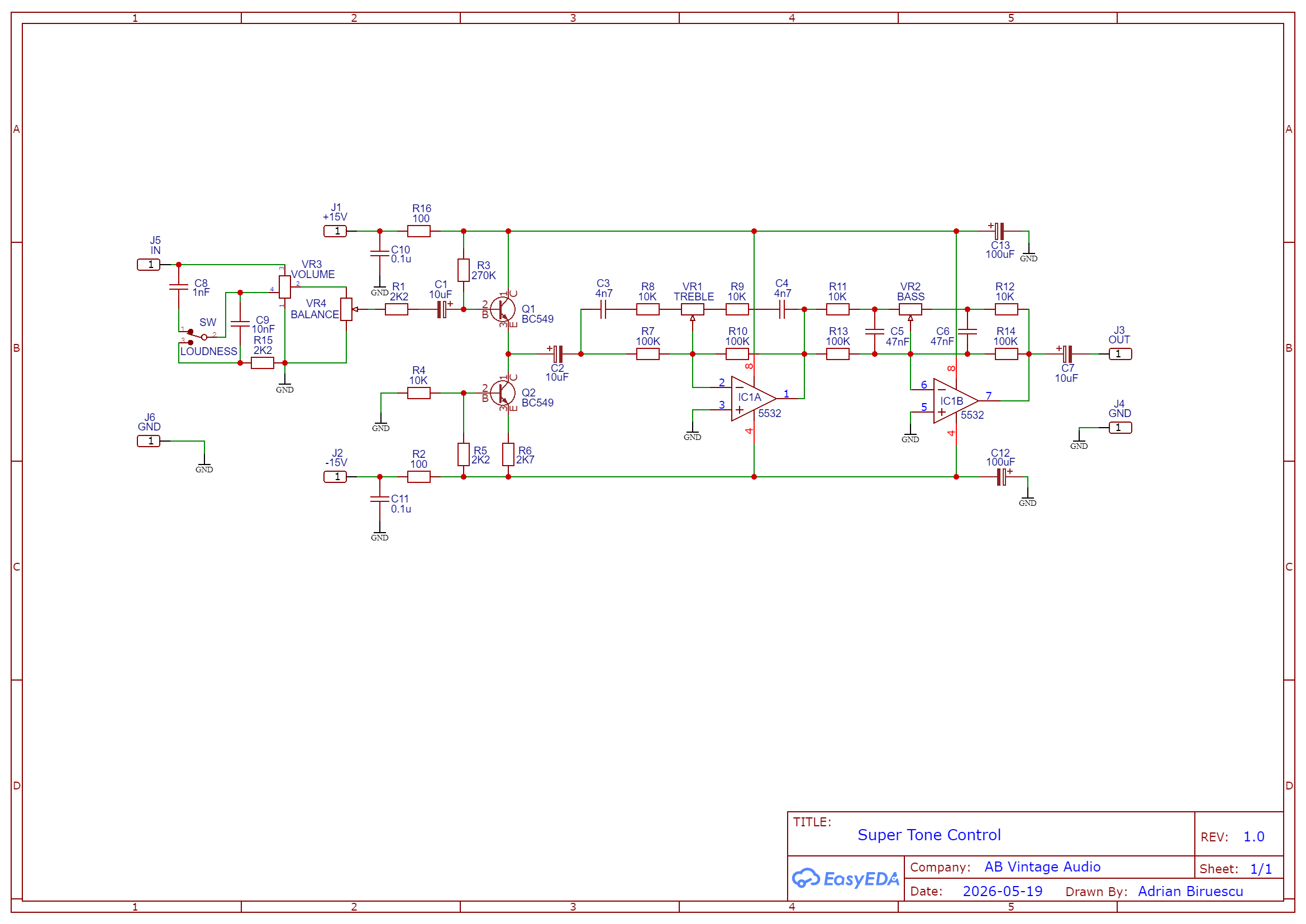Image resolution: width=1306 pixels, height=924 pixels.
Task: Click the C9 10nF capacitor symbol
Action: pyautogui.click(x=240, y=324)
